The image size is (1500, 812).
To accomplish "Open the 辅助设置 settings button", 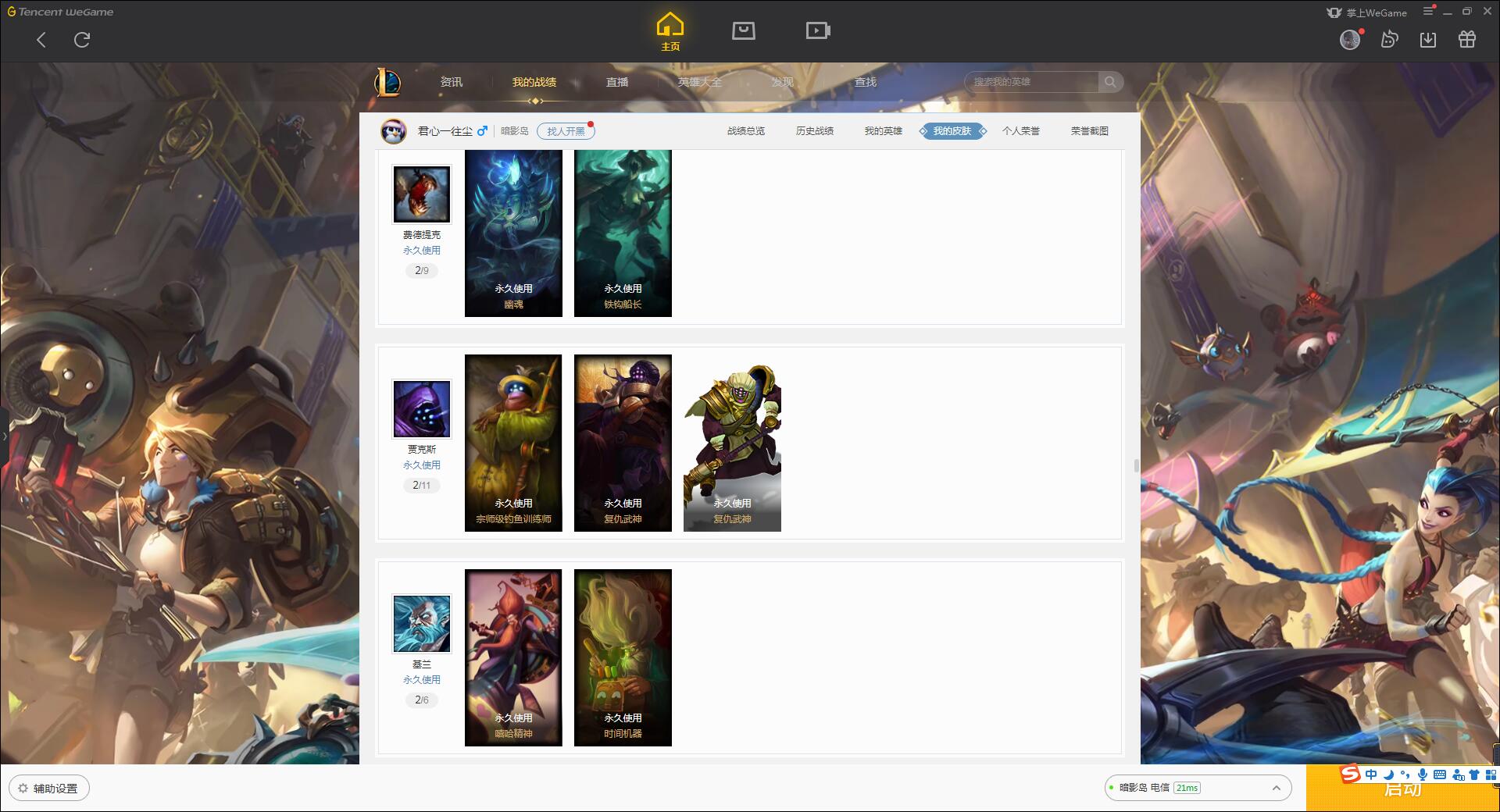I will click(x=48, y=788).
